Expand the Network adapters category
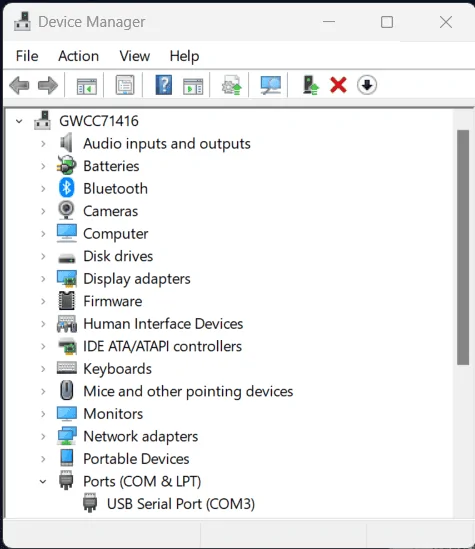The height and width of the screenshot is (549, 475). (x=43, y=436)
